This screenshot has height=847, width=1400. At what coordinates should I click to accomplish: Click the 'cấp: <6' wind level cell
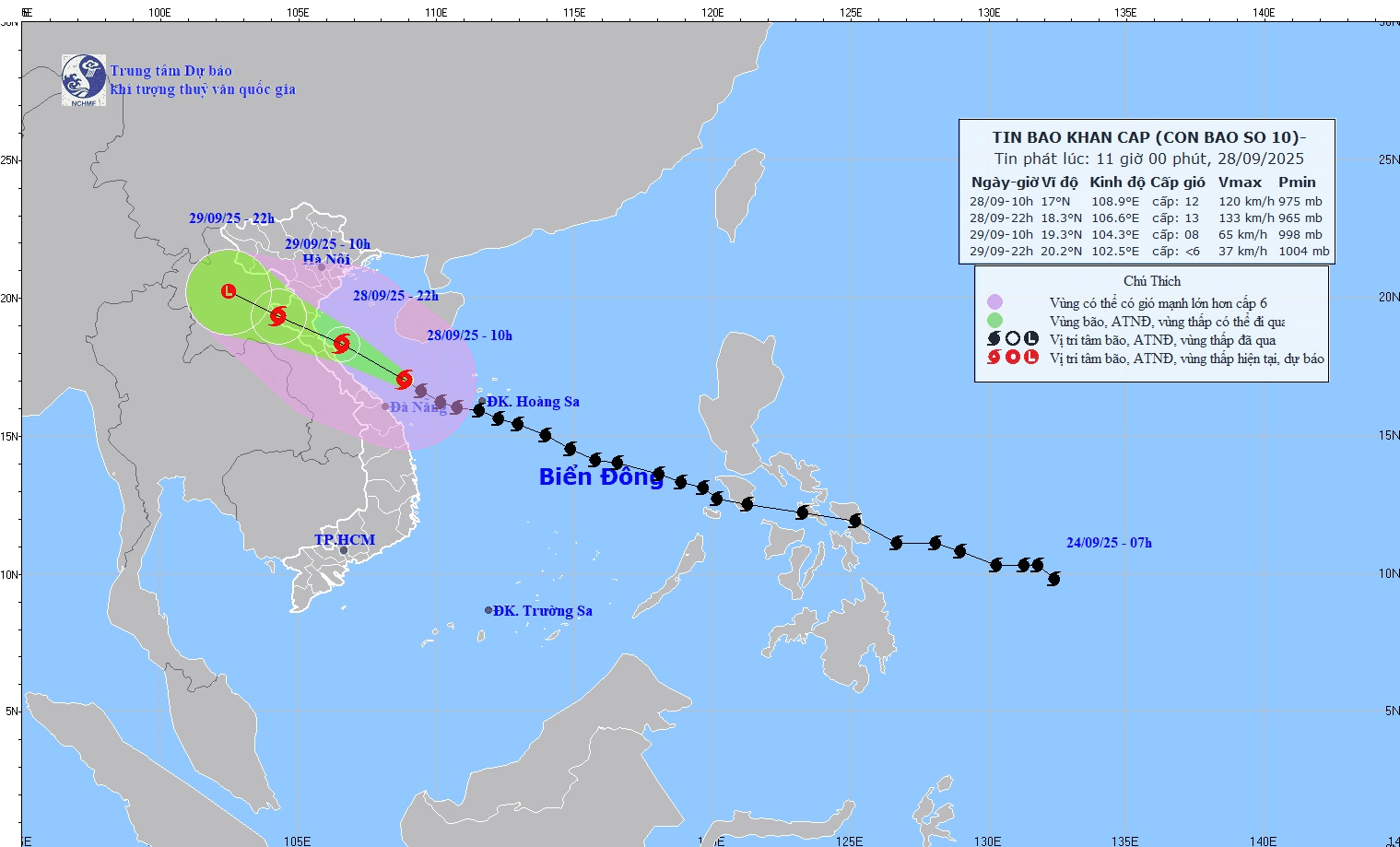[1176, 251]
